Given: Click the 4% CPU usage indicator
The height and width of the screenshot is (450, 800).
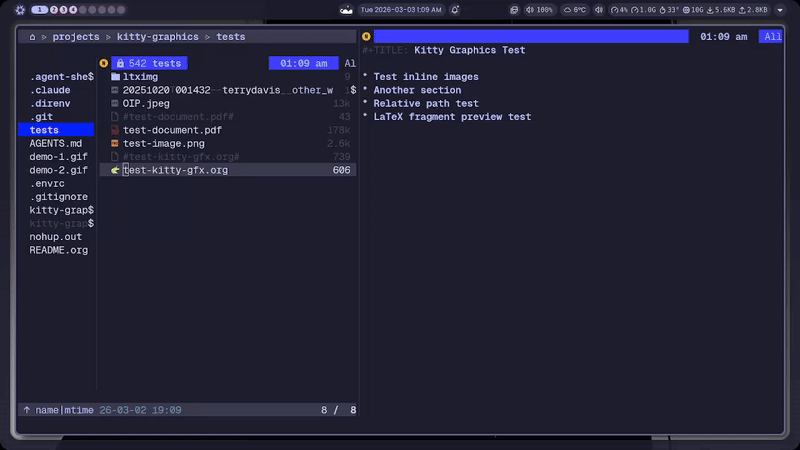Looking at the screenshot, I should point(619,10).
